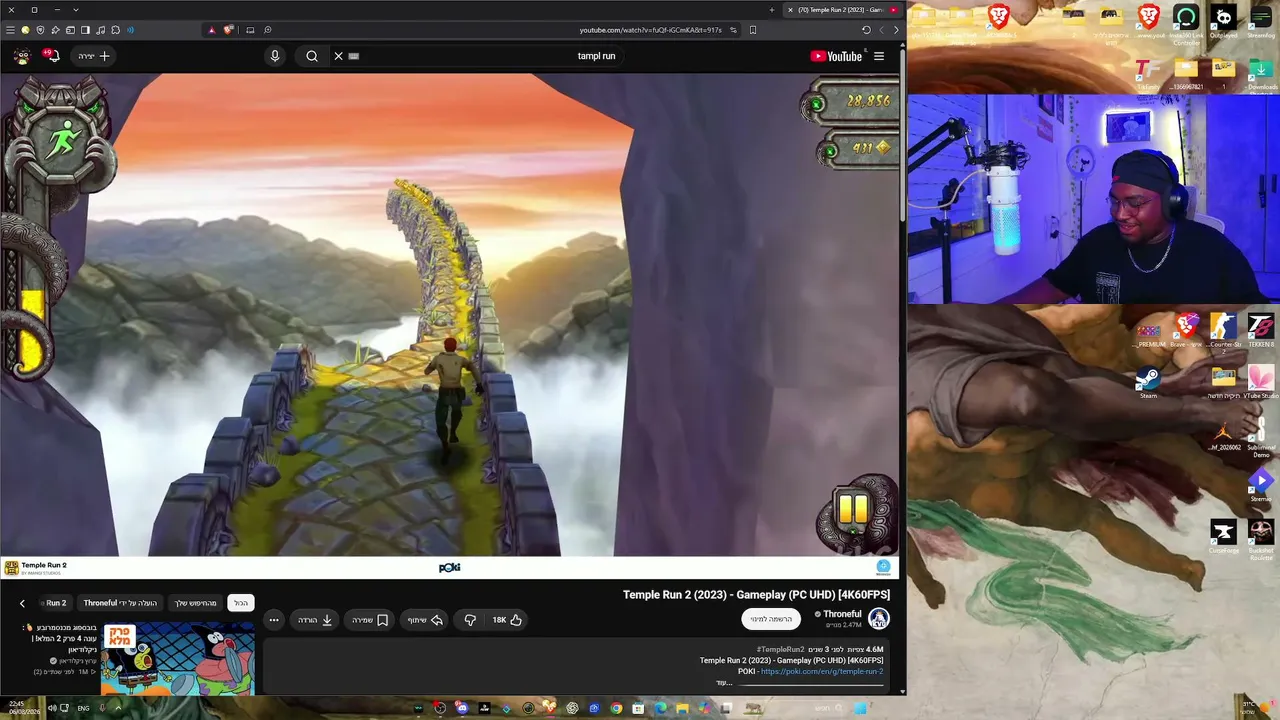Open the TEKKEN 8 desktop shortcut

pos(1261,331)
